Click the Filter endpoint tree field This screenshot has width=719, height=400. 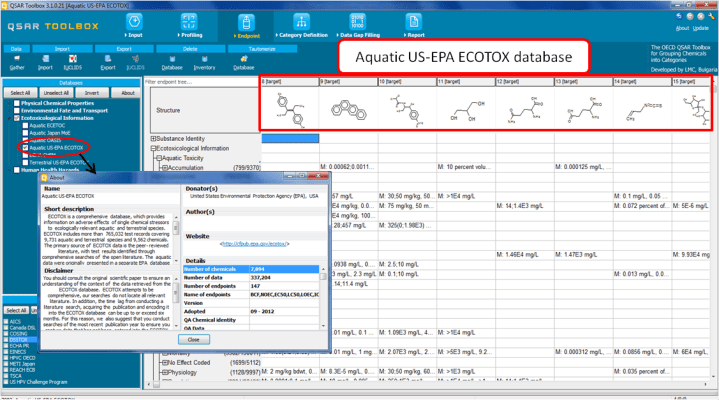(x=200, y=82)
